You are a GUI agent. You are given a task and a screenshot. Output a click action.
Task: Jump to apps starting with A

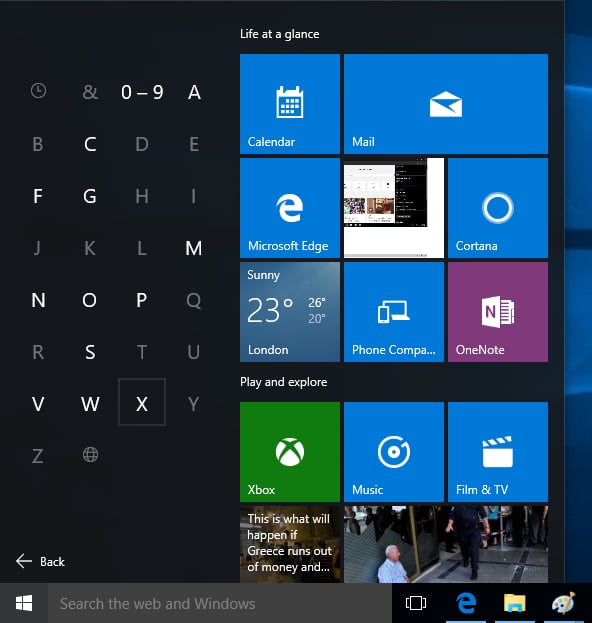coord(194,92)
